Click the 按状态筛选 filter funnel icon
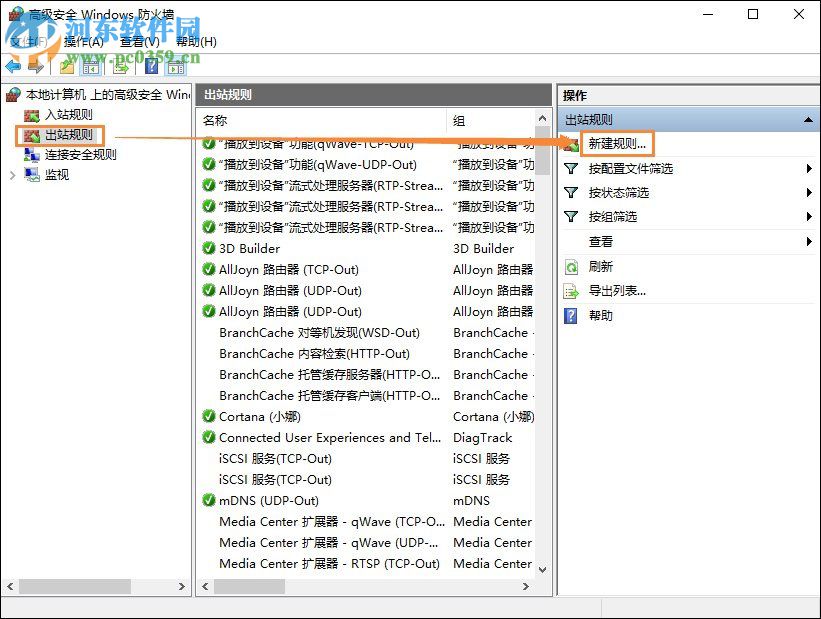The width and height of the screenshot is (821, 619). tap(572, 191)
